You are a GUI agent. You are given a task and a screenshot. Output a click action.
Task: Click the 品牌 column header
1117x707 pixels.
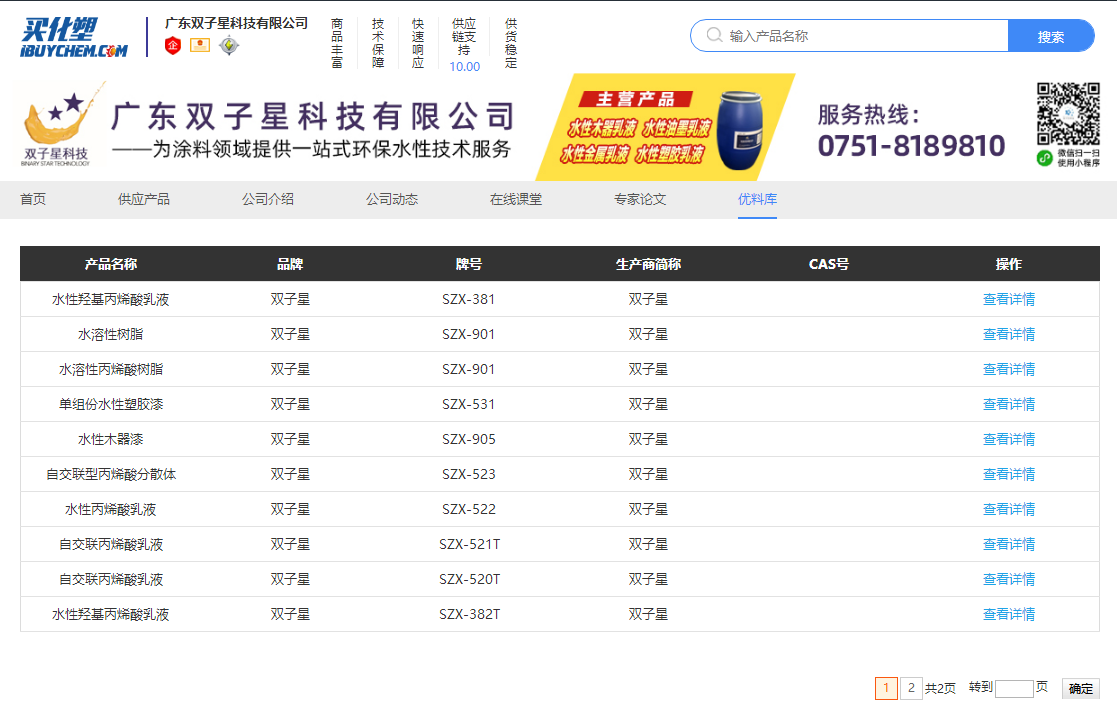[290, 264]
